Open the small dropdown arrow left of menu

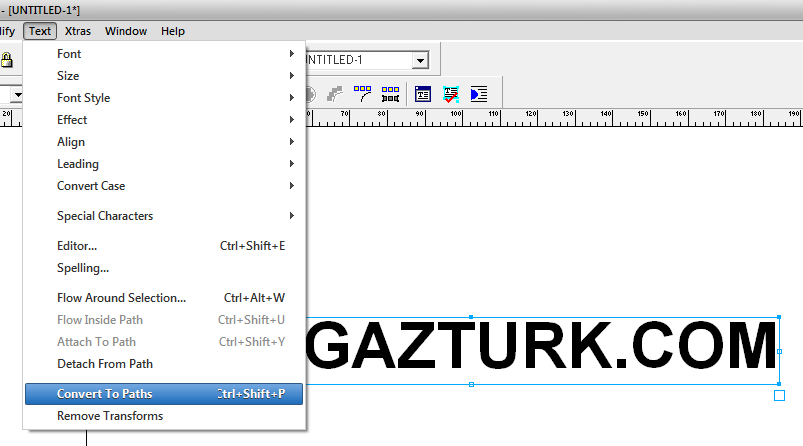(x=18, y=95)
